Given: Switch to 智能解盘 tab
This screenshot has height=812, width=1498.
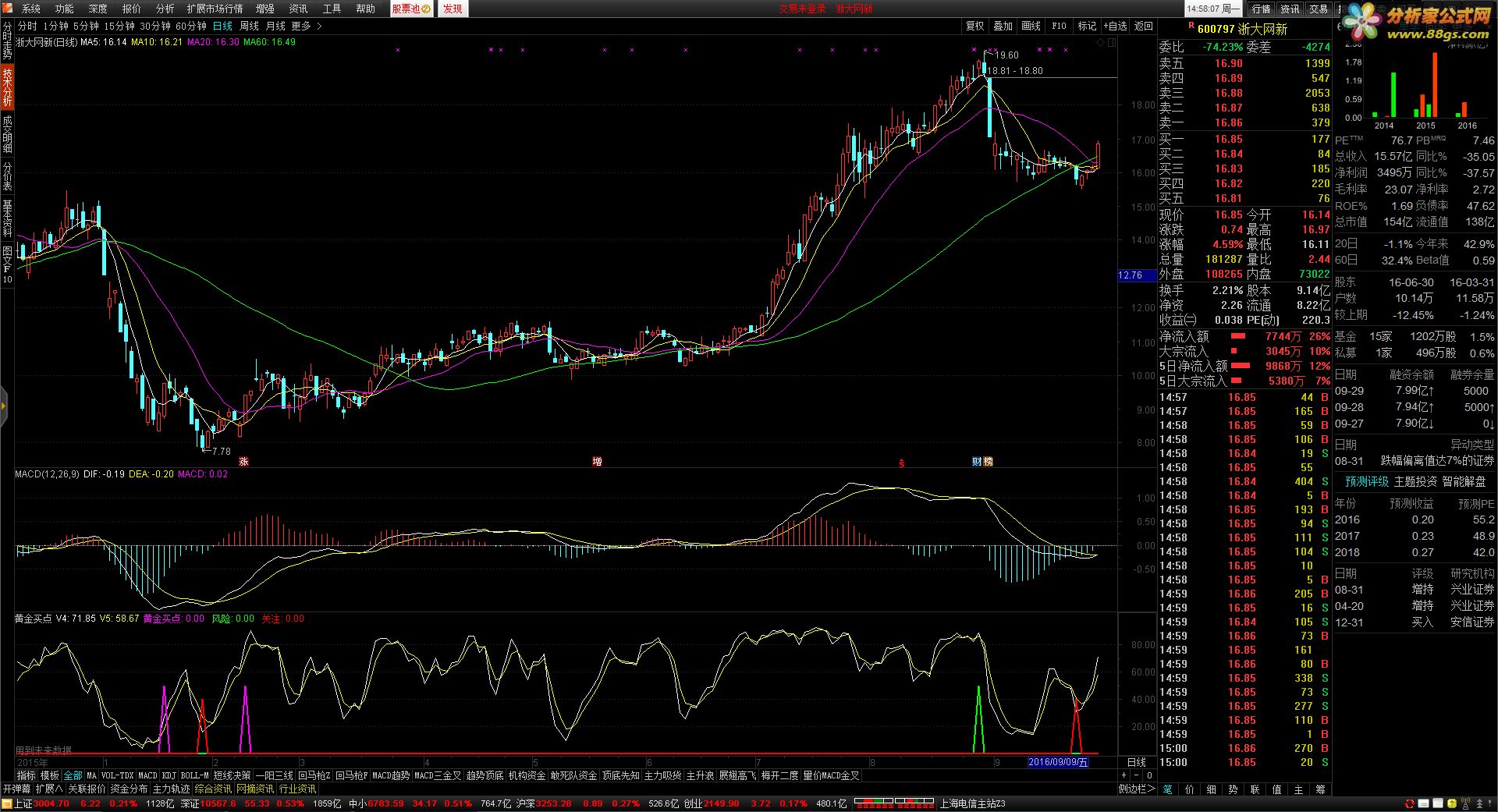Looking at the screenshot, I should (1464, 481).
